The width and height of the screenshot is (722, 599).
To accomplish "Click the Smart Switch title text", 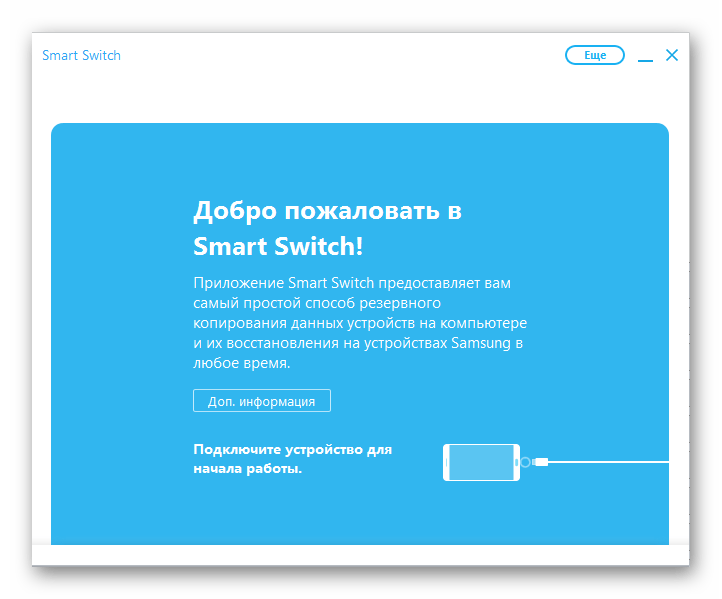I will coord(82,55).
